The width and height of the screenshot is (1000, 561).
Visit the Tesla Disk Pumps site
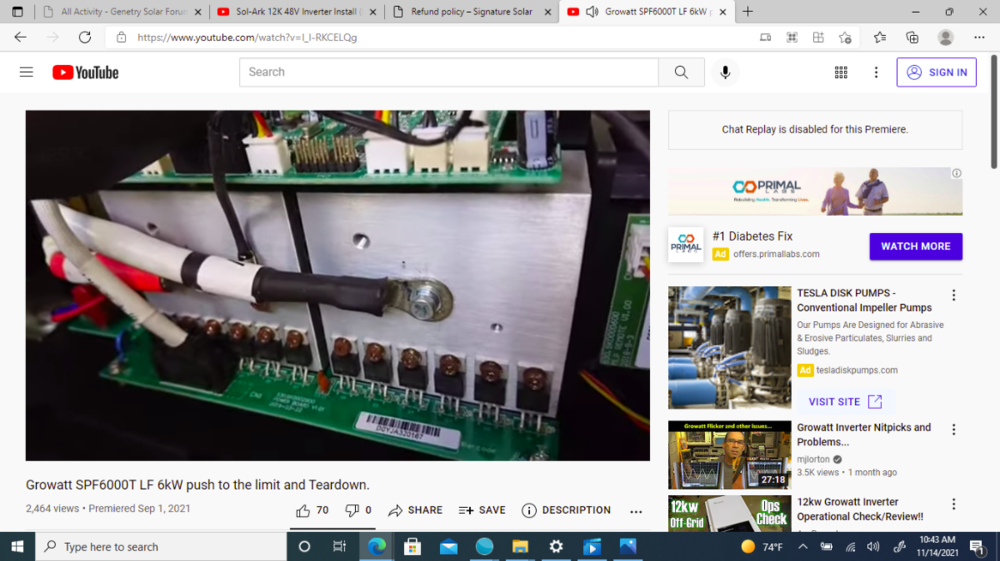point(845,402)
